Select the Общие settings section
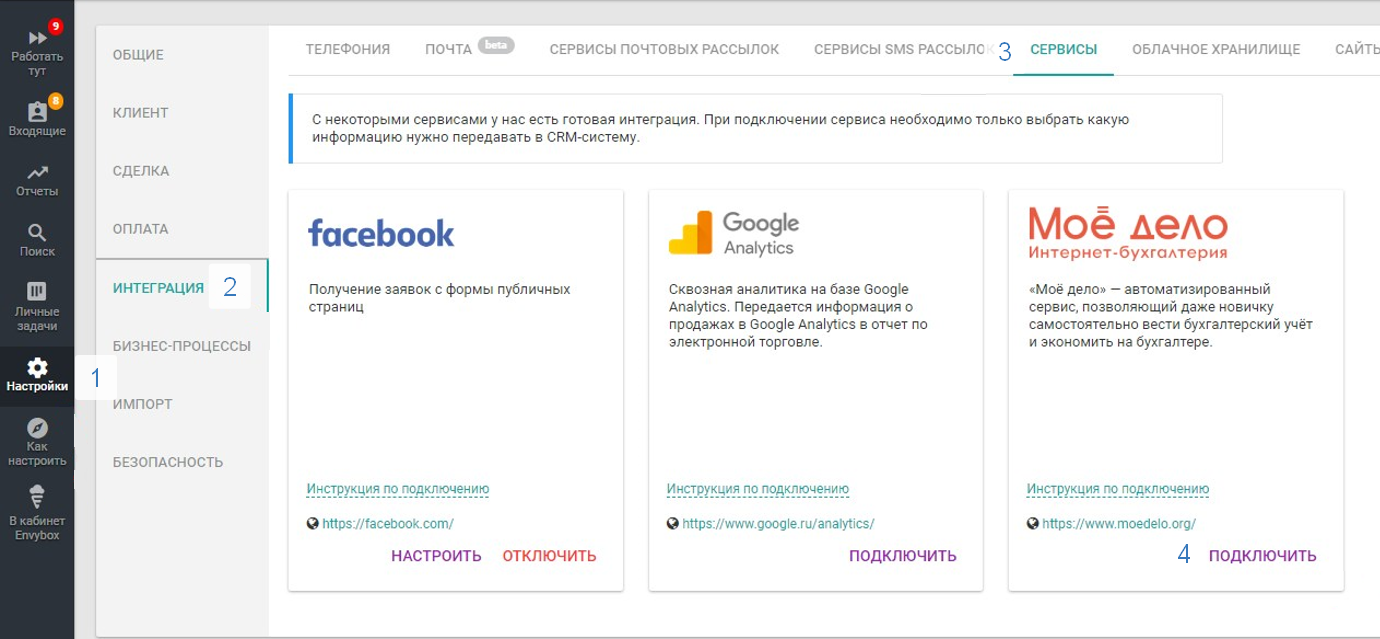The height and width of the screenshot is (639, 1380). (138, 55)
